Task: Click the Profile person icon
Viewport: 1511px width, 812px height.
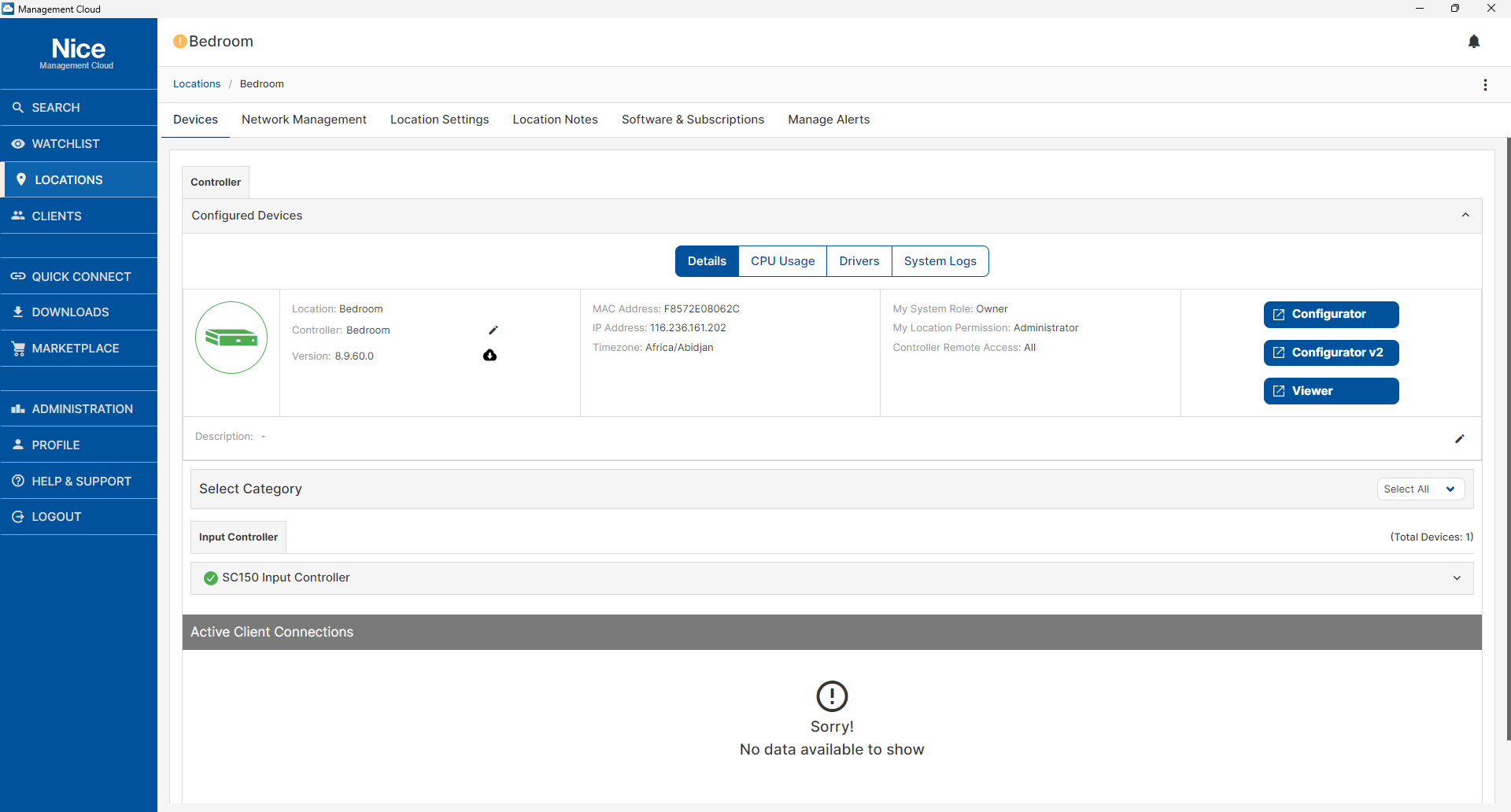Action: pyautogui.click(x=18, y=445)
